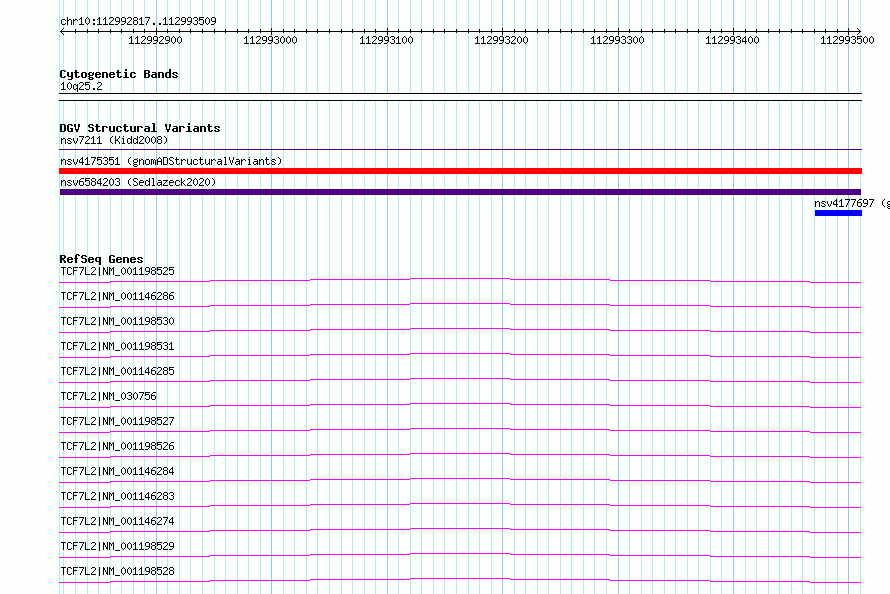Open variant nsv6584203 (Sedlazeck2020) label
The image size is (890, 594).
(138, 182)
